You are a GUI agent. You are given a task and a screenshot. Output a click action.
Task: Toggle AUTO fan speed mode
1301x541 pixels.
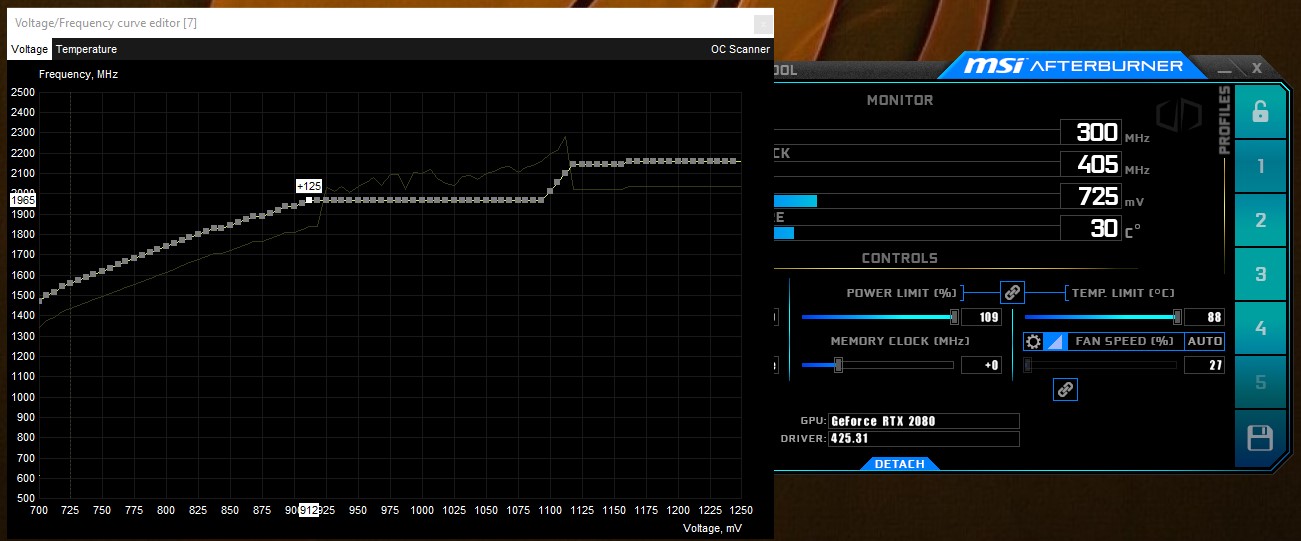click(x=1205, y=341)
